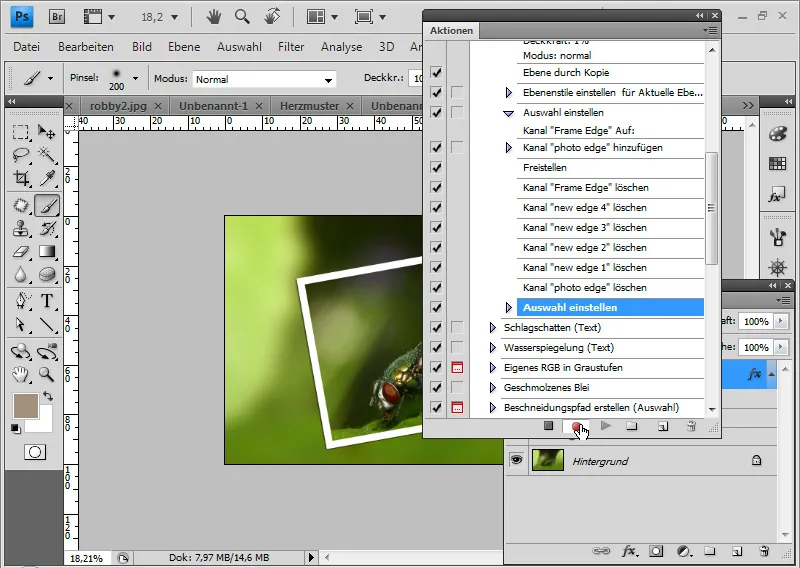The height and width of the screenshot is (568, 800).
Task: Select the Rectangular Marquee tool
Action: point(20,132)
